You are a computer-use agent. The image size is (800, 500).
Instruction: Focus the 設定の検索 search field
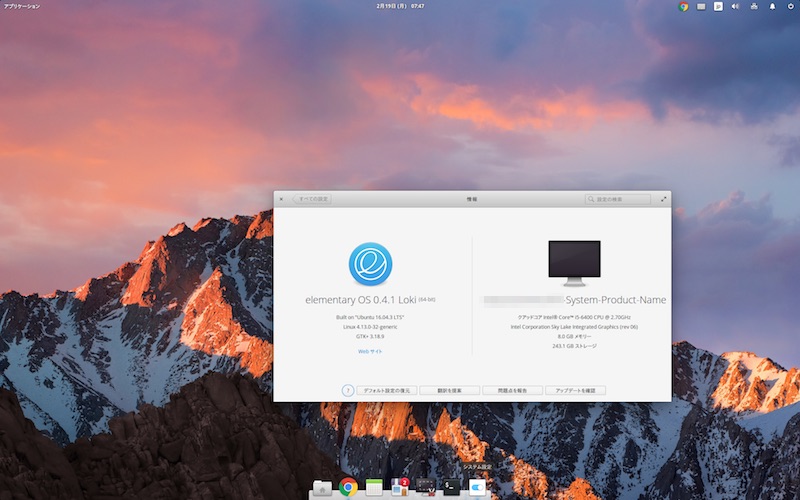(618, 199)
